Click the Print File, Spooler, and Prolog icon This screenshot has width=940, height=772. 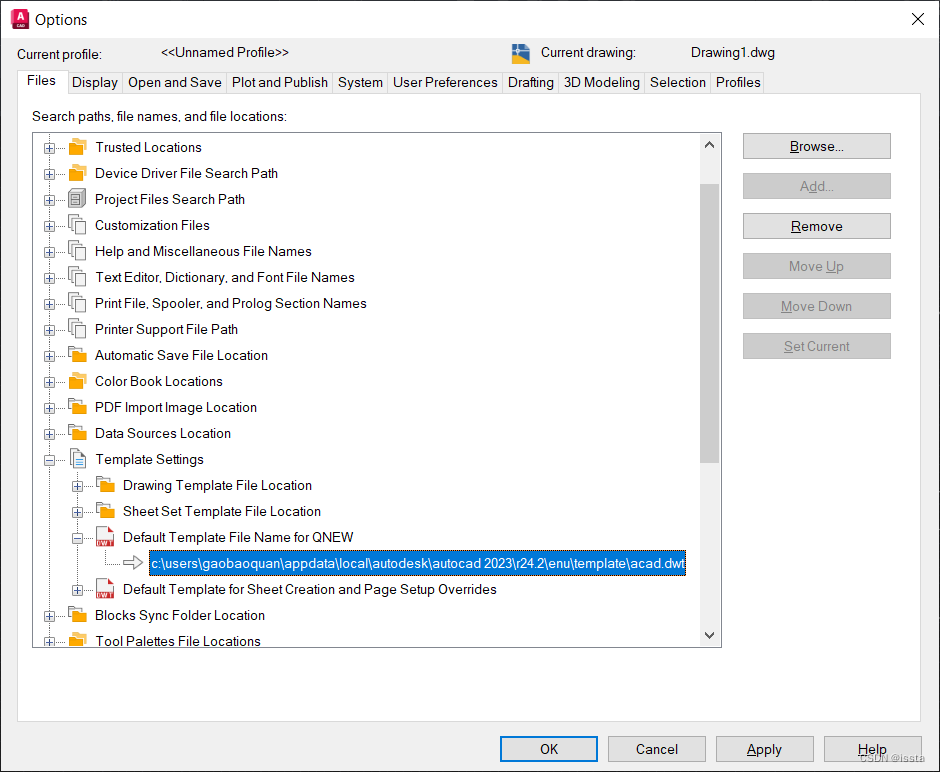pos(77,303)
